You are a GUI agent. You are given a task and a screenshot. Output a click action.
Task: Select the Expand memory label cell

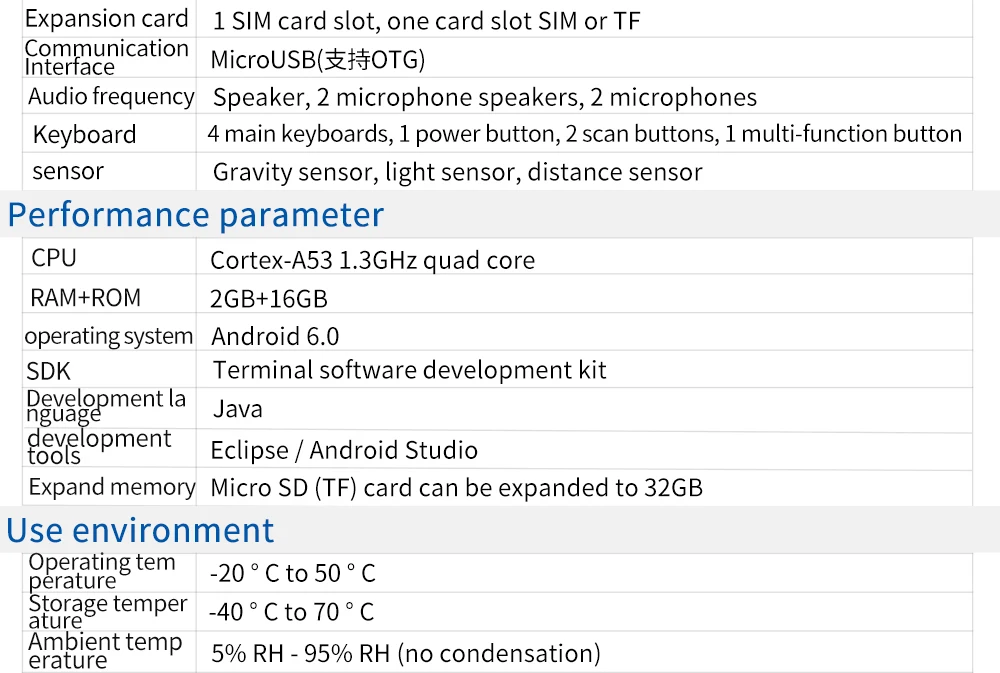tap(112, 487)
